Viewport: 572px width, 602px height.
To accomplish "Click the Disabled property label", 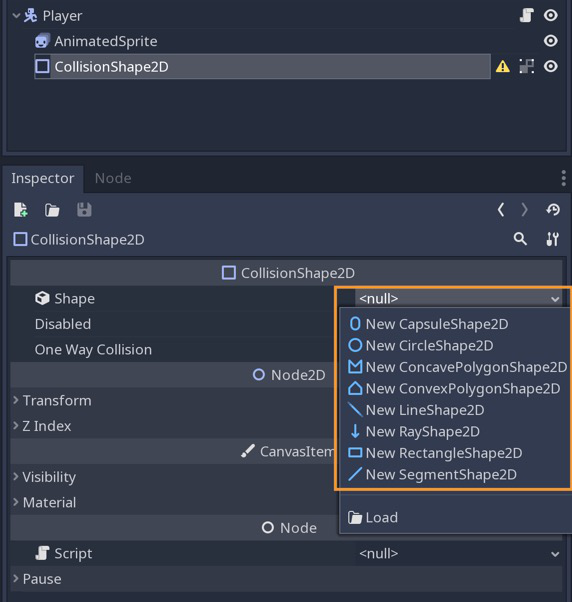I will pos(63,324).
